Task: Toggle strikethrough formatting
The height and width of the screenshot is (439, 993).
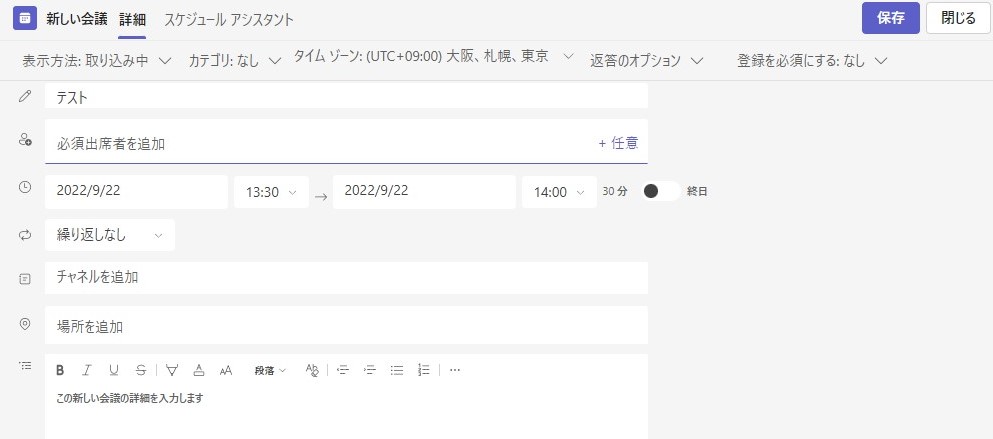Action: coord(141,371)
